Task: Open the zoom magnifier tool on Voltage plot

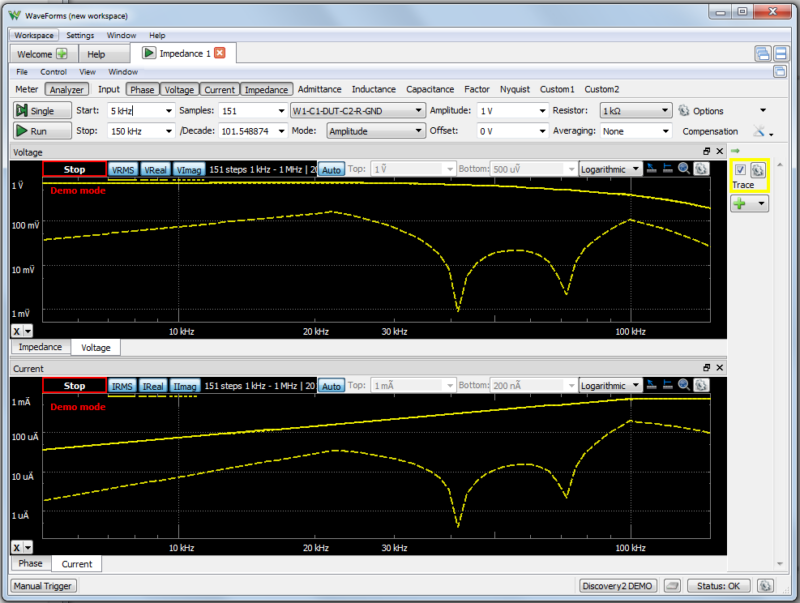Action: click(683, 169)
